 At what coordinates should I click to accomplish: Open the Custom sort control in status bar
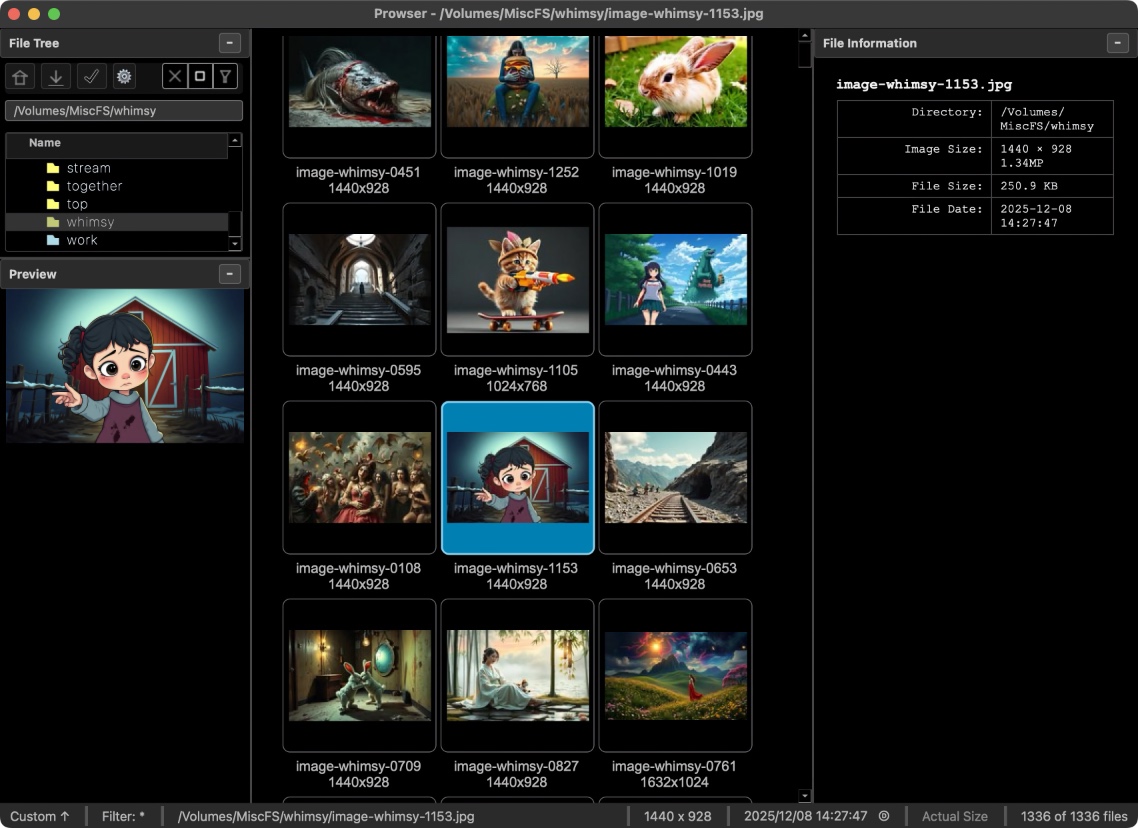coord(41,816)
